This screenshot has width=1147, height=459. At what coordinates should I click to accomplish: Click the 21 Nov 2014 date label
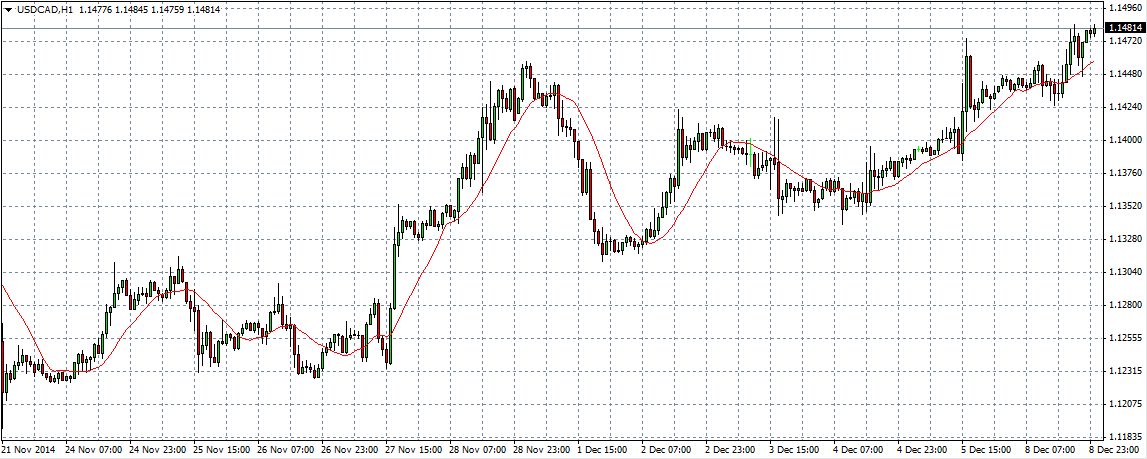tap(26, 449)
